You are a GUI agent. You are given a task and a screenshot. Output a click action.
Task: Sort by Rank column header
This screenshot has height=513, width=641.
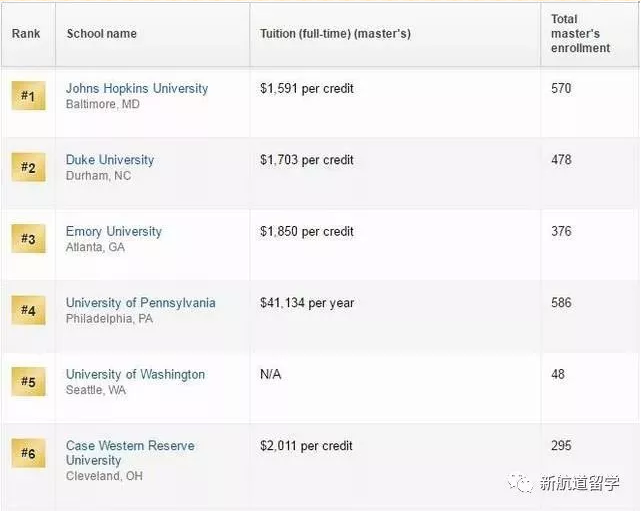point(26,34)
